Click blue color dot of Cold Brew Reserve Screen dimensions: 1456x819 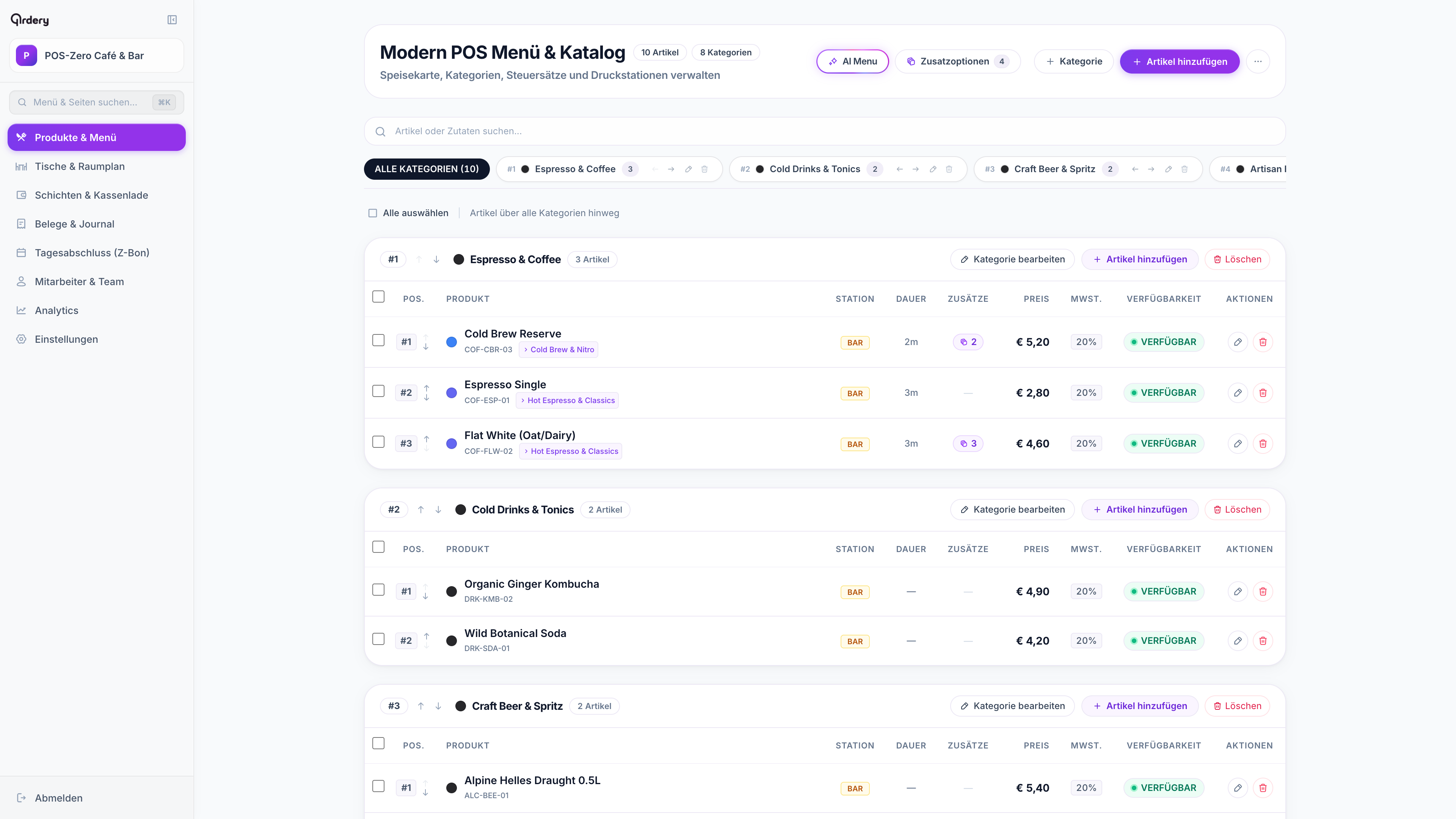(x=452, y=342)
